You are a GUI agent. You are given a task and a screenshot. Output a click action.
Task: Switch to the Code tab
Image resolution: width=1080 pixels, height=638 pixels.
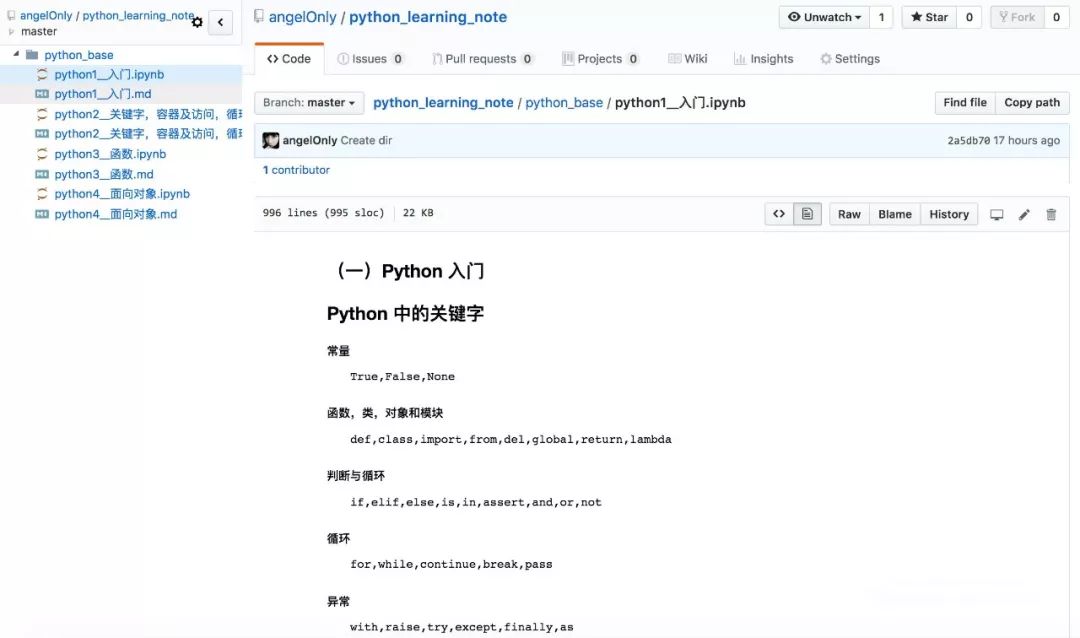pyautogui.click(x=289, y=59)
